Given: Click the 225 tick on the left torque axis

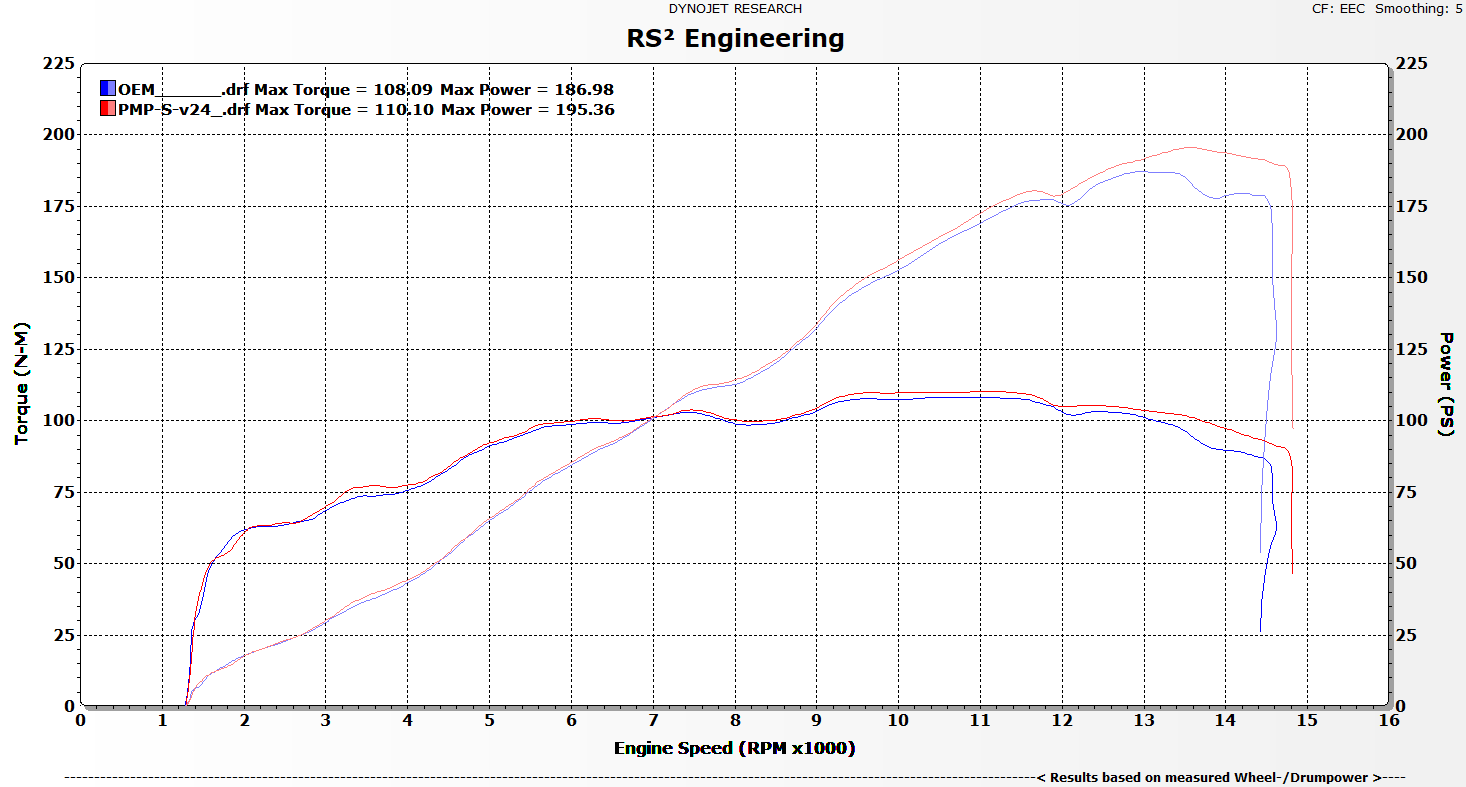Looking at the screenshot, I should point(59,64).
